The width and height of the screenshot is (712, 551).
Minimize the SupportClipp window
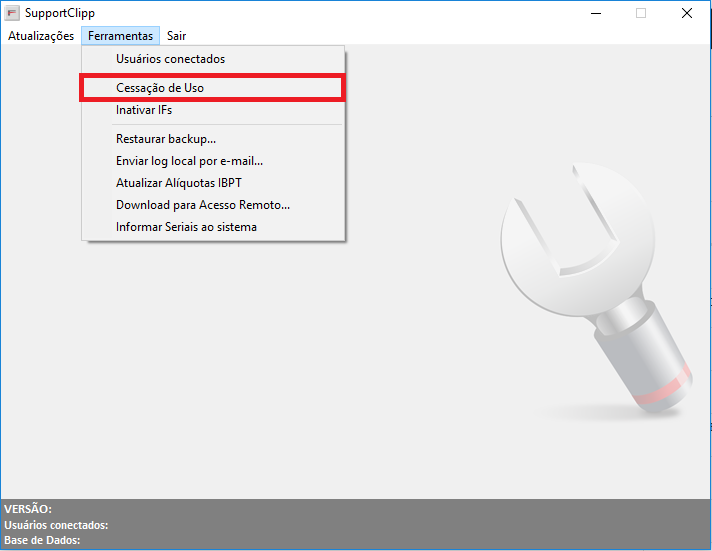[596, 14]
